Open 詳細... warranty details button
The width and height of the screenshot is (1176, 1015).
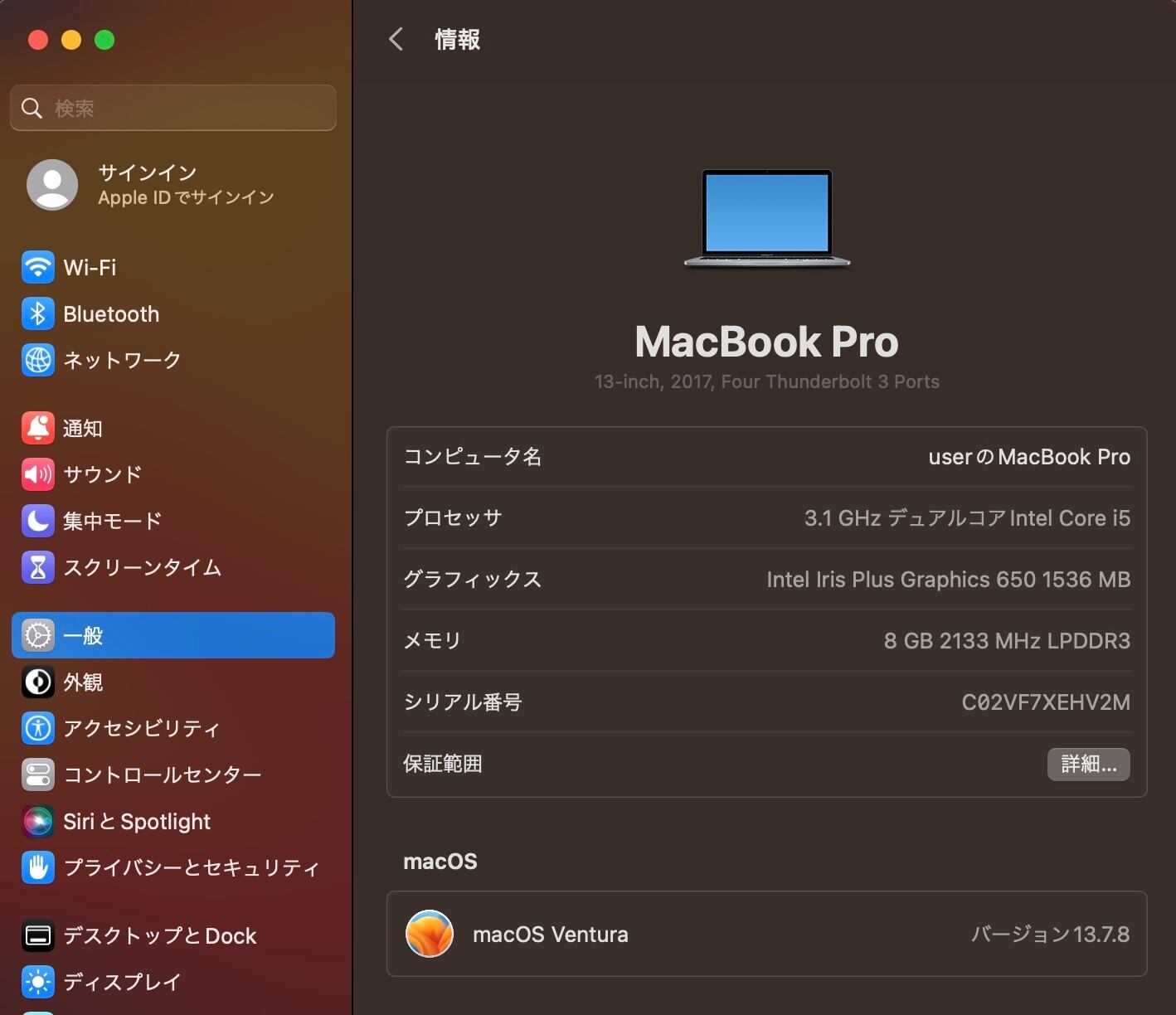click(x=1088, y=764)
